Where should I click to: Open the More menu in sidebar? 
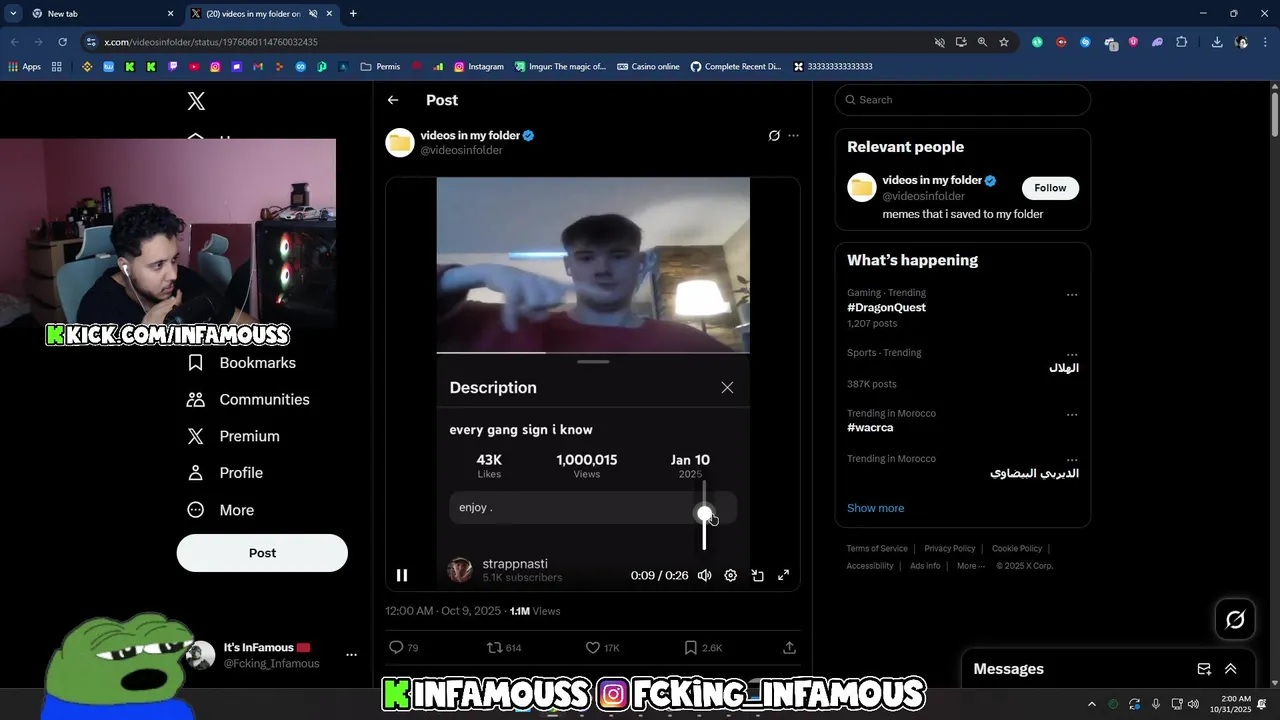(x=221, y=510)
